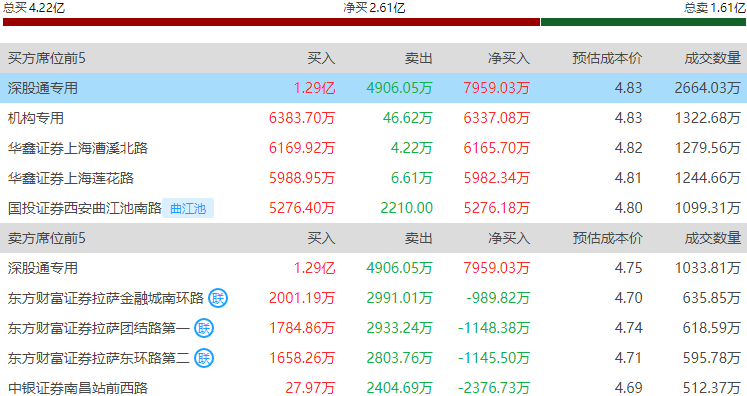Viewport: 747px width, 396px height.
Task: Select the highlighted 深股通专用 buyer row
Action: point(374,88)
